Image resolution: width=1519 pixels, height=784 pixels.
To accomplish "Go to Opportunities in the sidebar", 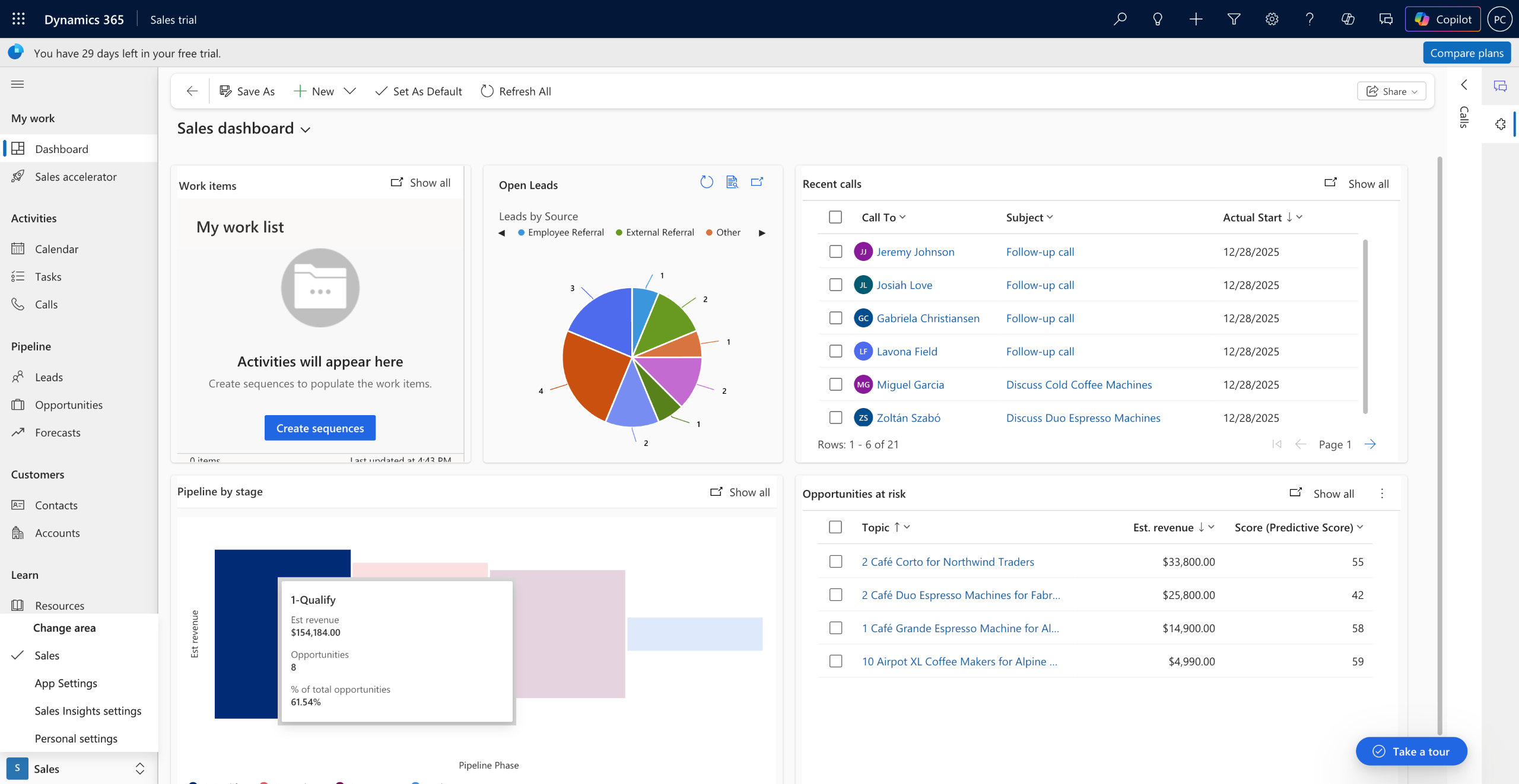I will pyautogui.click(x=68, y=404).
